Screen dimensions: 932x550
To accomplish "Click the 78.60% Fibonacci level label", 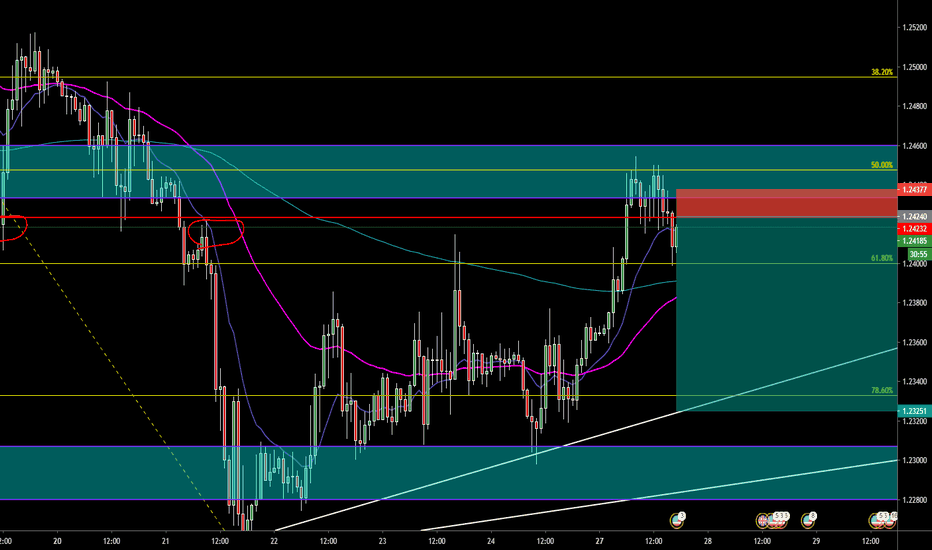I will click(x=882, y=391).
